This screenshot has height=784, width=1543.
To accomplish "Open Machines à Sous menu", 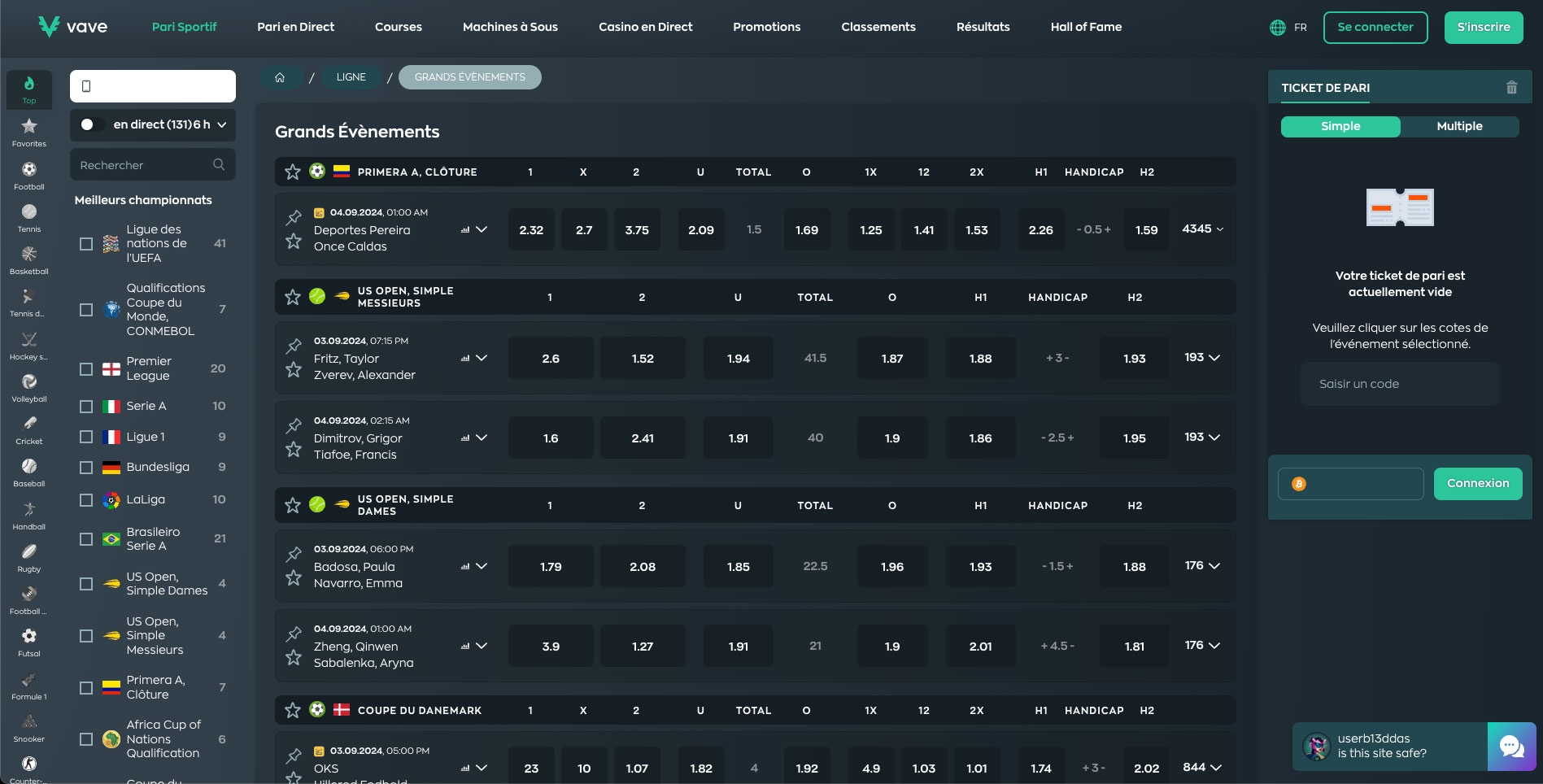I will [x=510, y=27].
